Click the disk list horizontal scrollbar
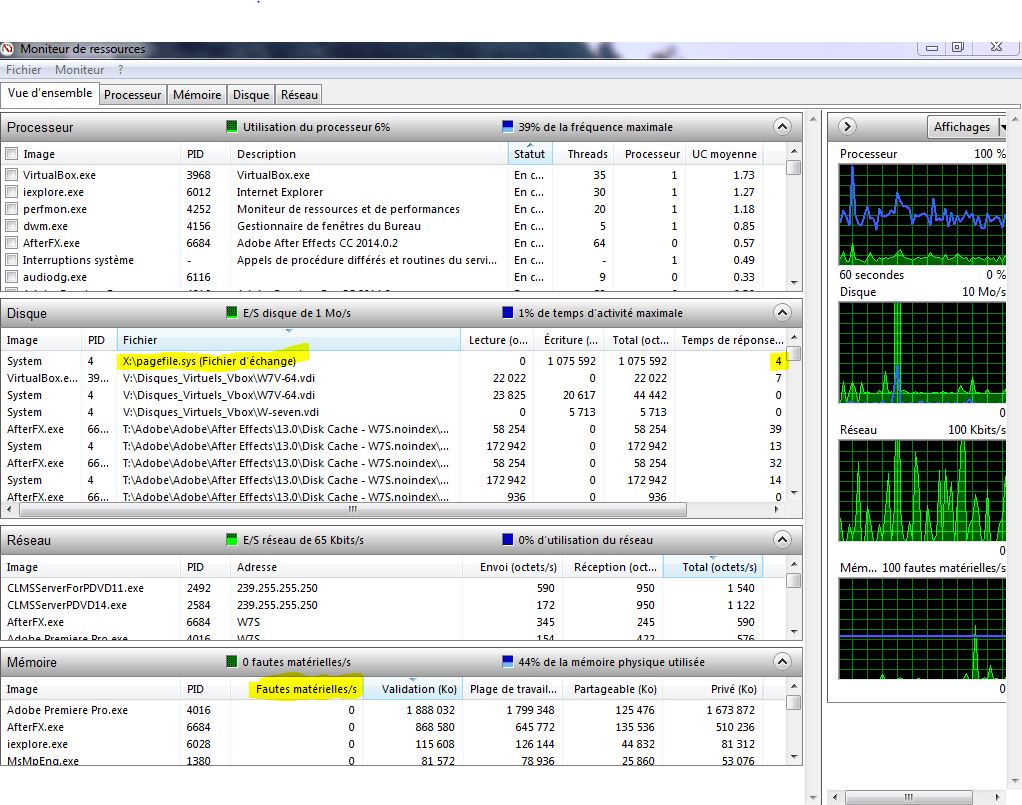The width and height of the screenshot is (1022, 805). click(350, 509)
